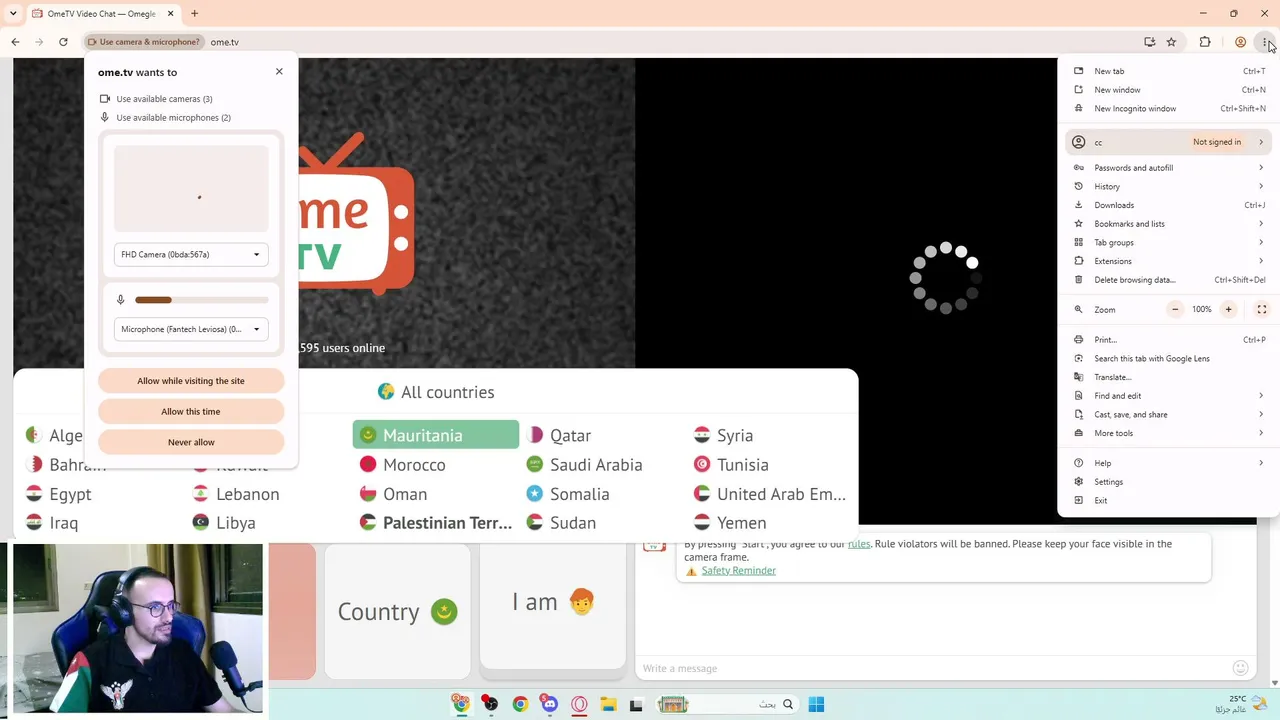Bookmark this tab with the star icon
This screenshot has height=720, width=1280.
pyautogui.click(x=1171, y=42)
